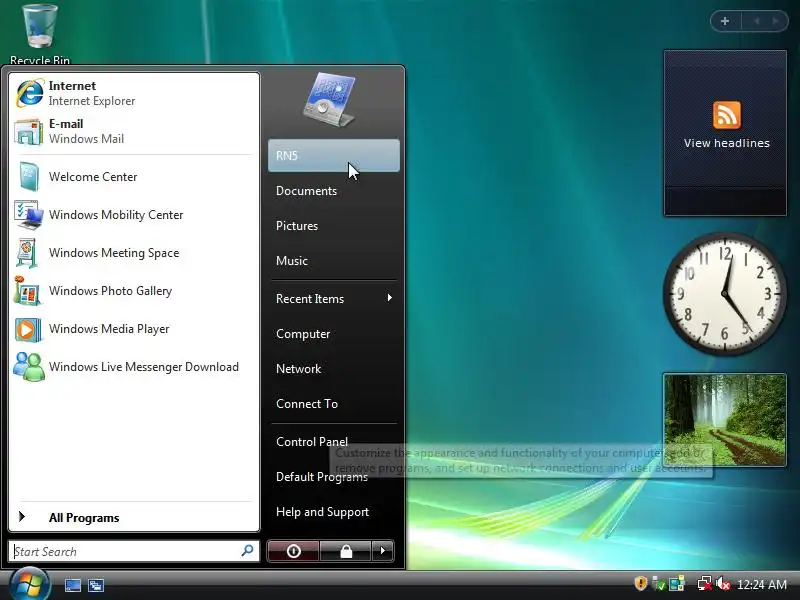Select Connect To
The image size is (800, 600).
coord(333,404)
